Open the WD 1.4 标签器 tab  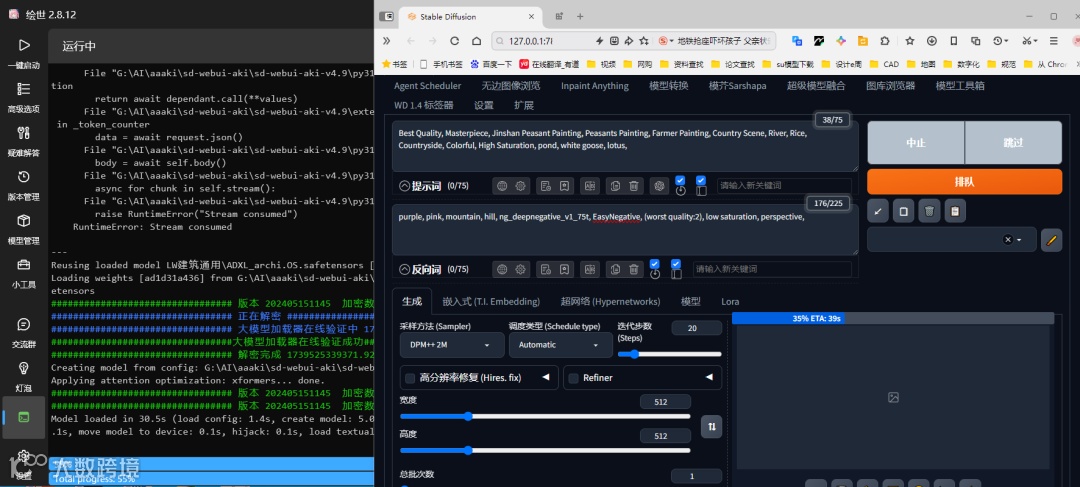click(424, 105)
